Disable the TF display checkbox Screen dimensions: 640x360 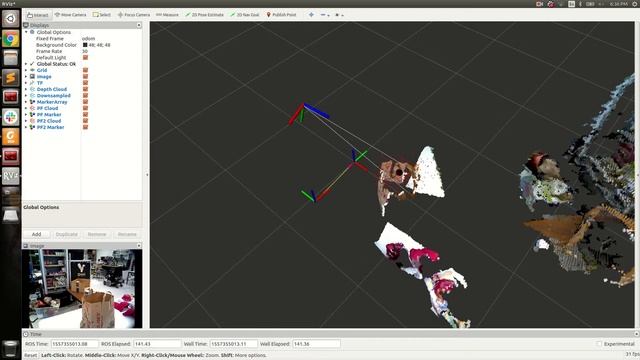point(85,83)
